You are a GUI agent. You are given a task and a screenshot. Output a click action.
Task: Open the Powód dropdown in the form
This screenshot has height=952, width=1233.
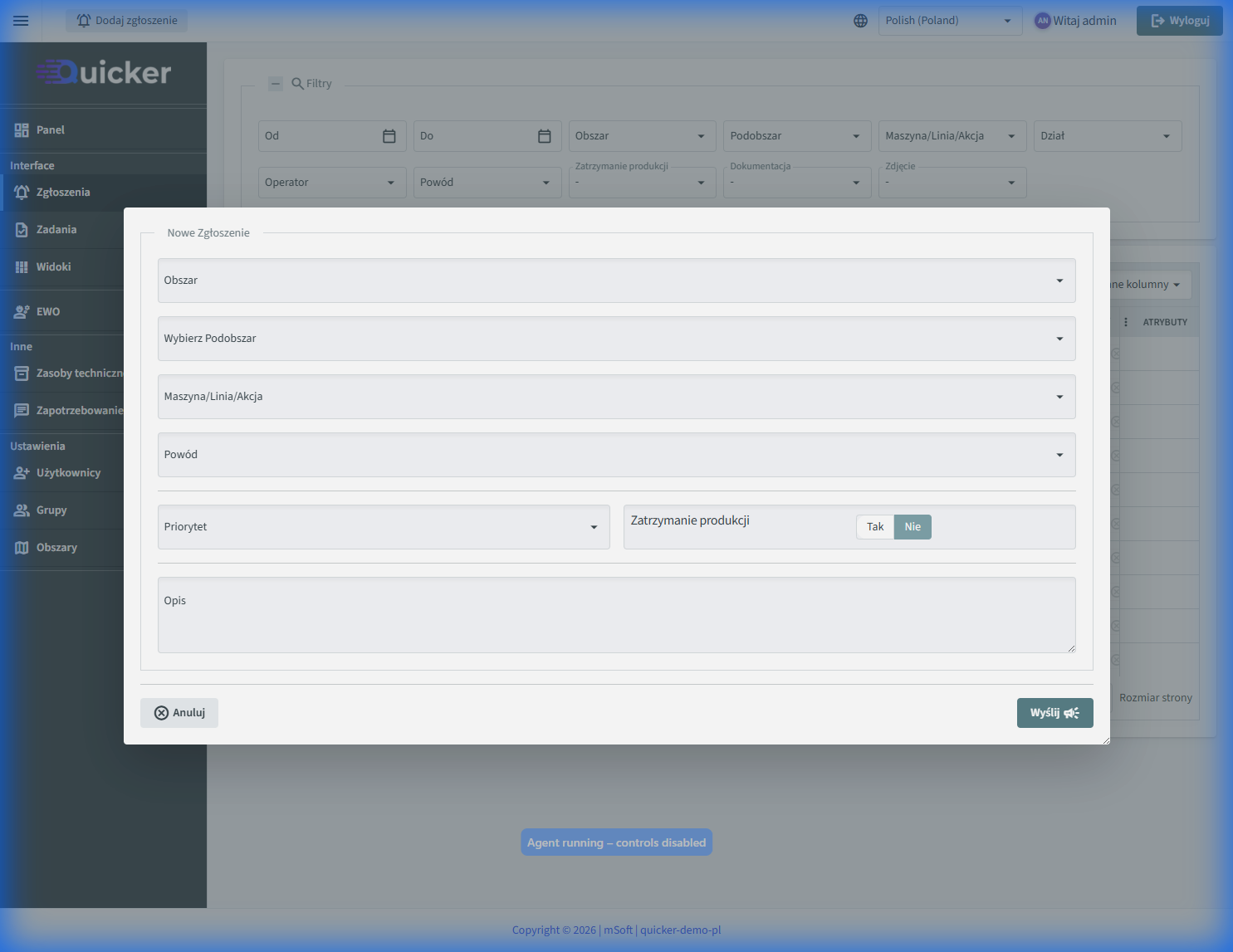click(x=616, y=455)
